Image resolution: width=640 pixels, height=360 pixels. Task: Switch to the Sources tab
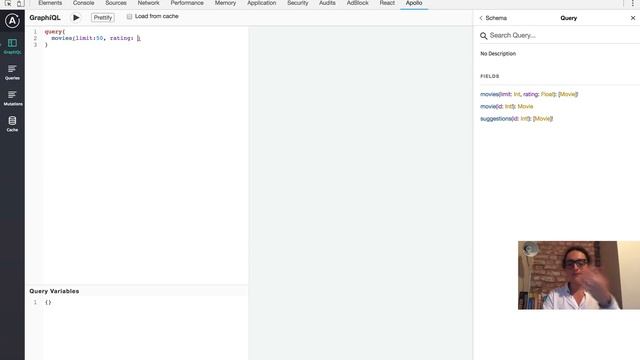click(x=116, y=3)
